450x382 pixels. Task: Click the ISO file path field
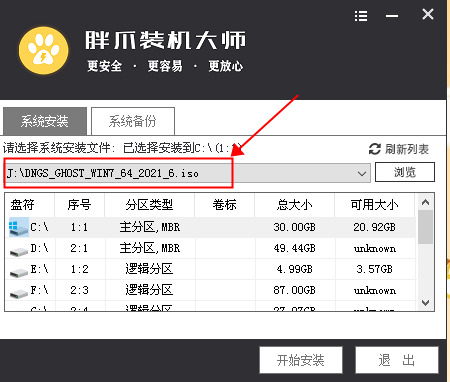188,173
